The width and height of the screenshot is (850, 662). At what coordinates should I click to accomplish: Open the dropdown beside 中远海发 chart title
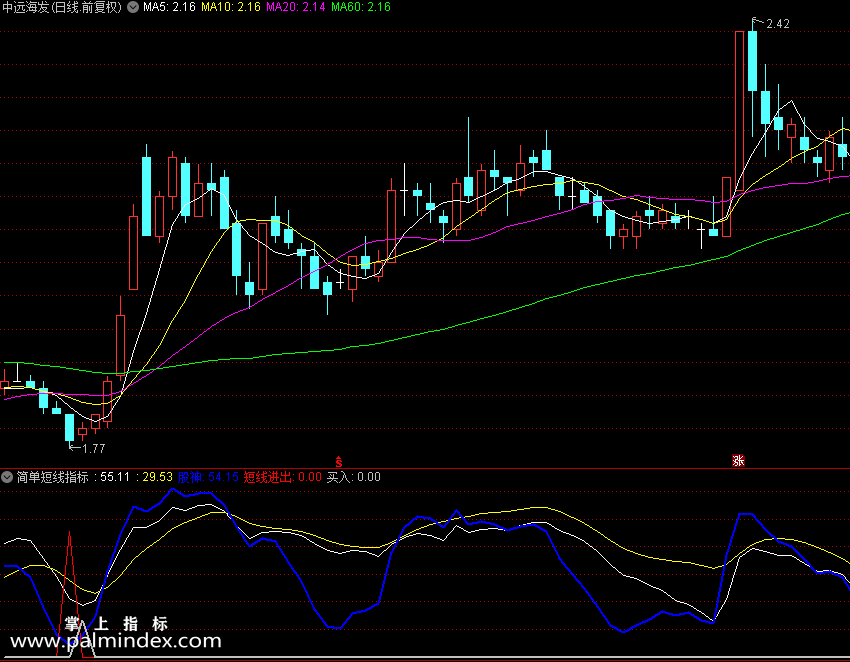[x=133, y=7]
